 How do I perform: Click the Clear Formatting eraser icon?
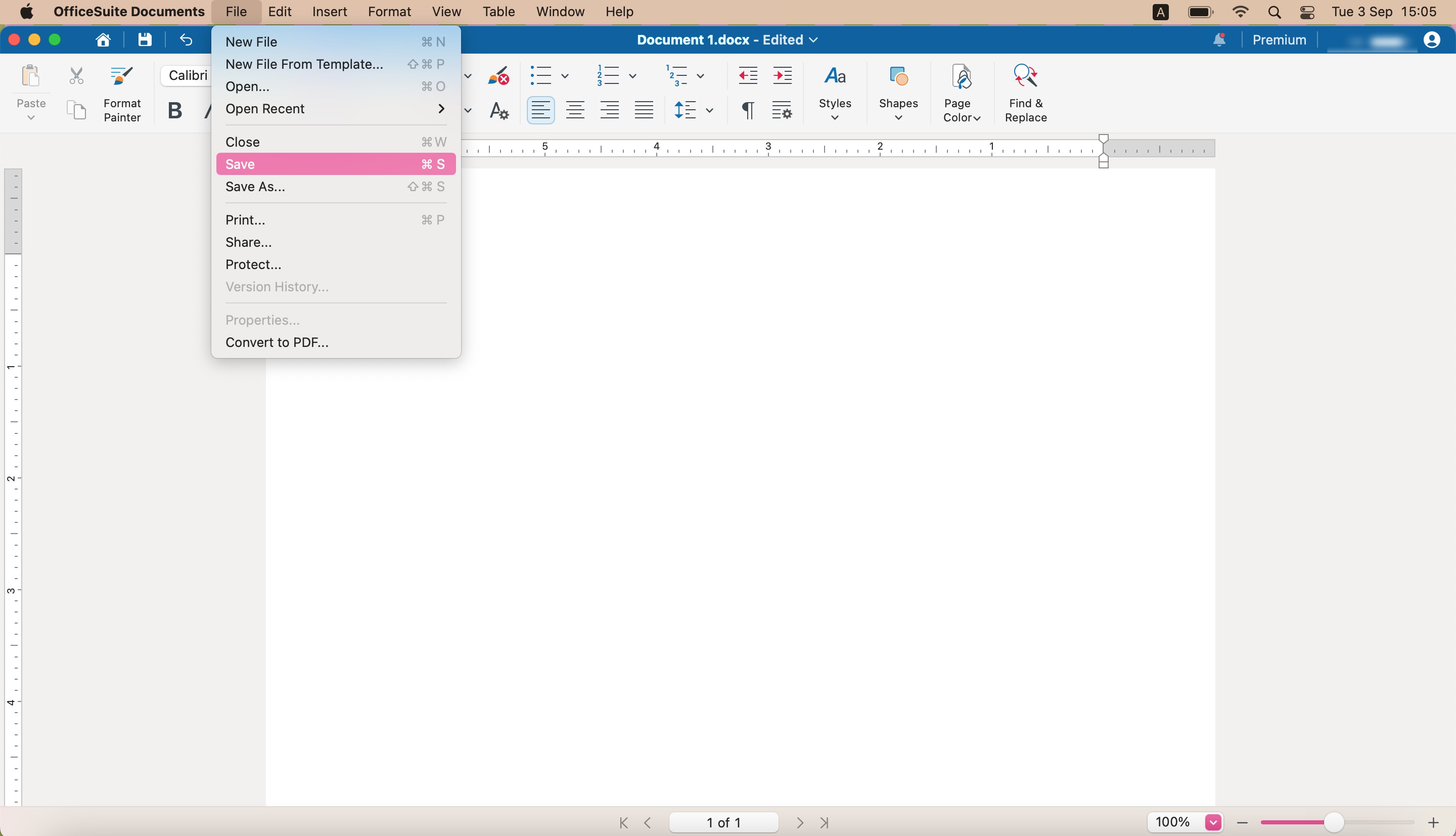[x=498, y=75]
